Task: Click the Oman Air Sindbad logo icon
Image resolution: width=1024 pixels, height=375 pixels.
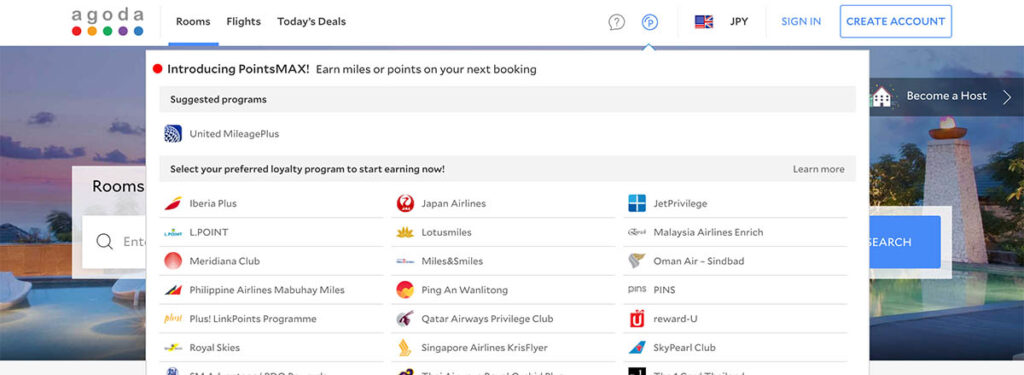Action: pyautogui.click(x=637, y=261)
